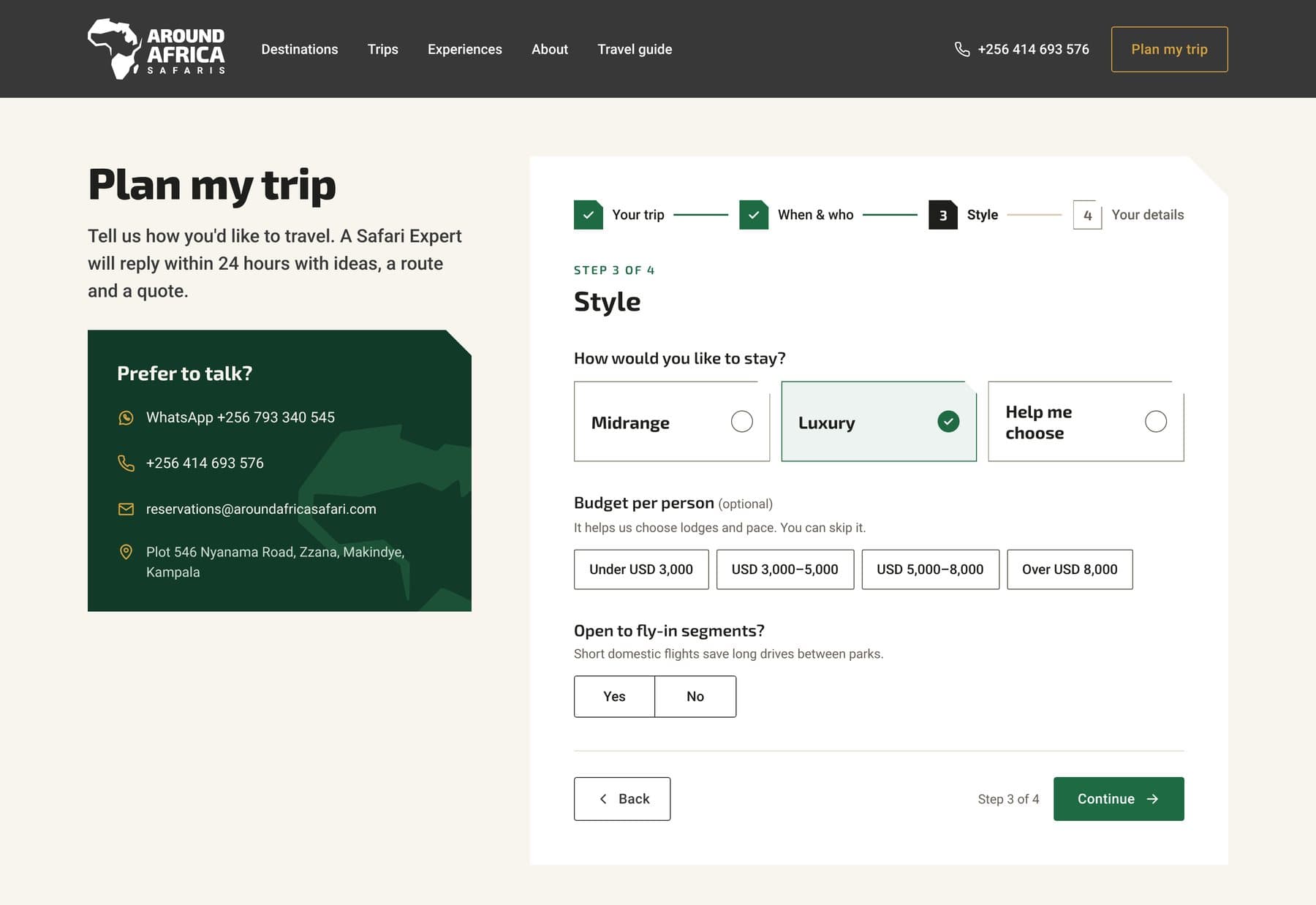1316x905 pixels.
Task: Choose the Help me choose radio circle
Action: click(x=1156, y=422)
